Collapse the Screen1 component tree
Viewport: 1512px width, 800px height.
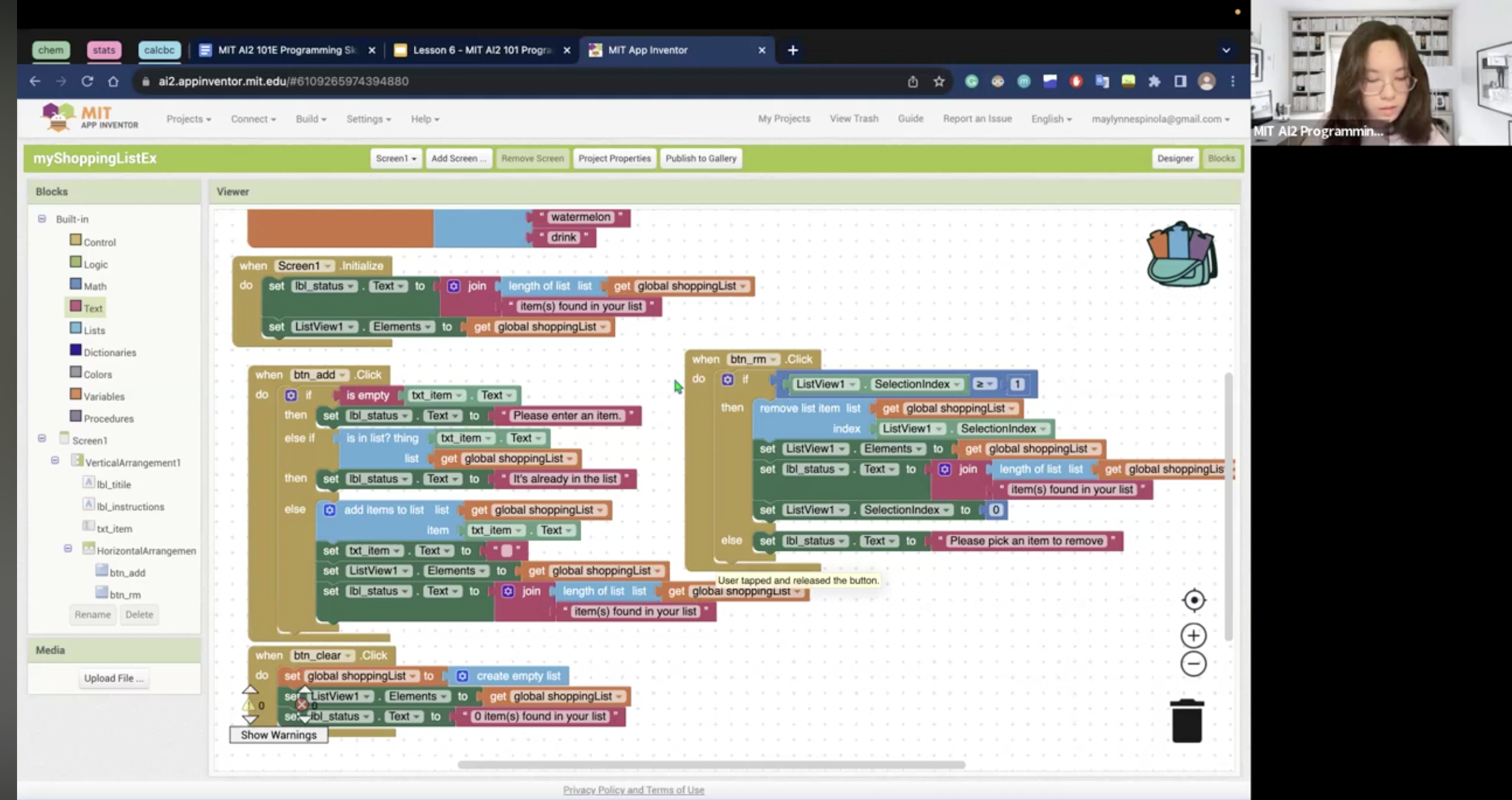(x=42, y=437)
